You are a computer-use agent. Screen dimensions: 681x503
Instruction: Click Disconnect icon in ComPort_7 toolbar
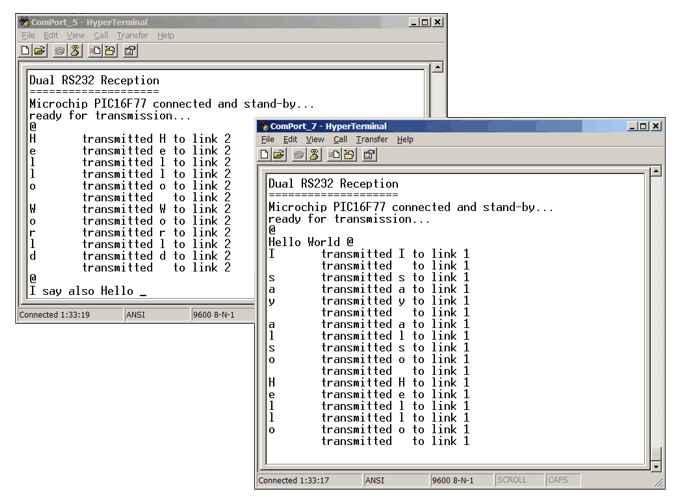point(313,154)
